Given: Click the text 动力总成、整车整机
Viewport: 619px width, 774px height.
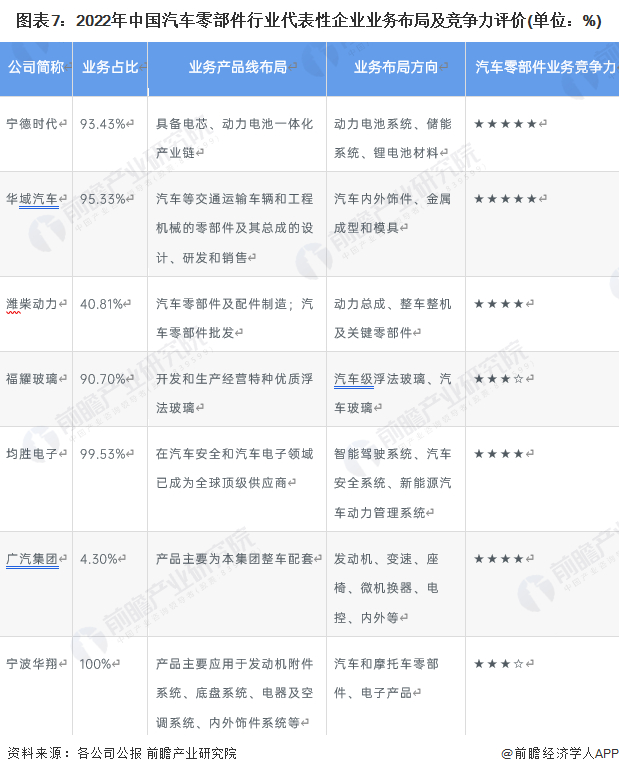Looking at the screenshot, I should pos(393,304).
